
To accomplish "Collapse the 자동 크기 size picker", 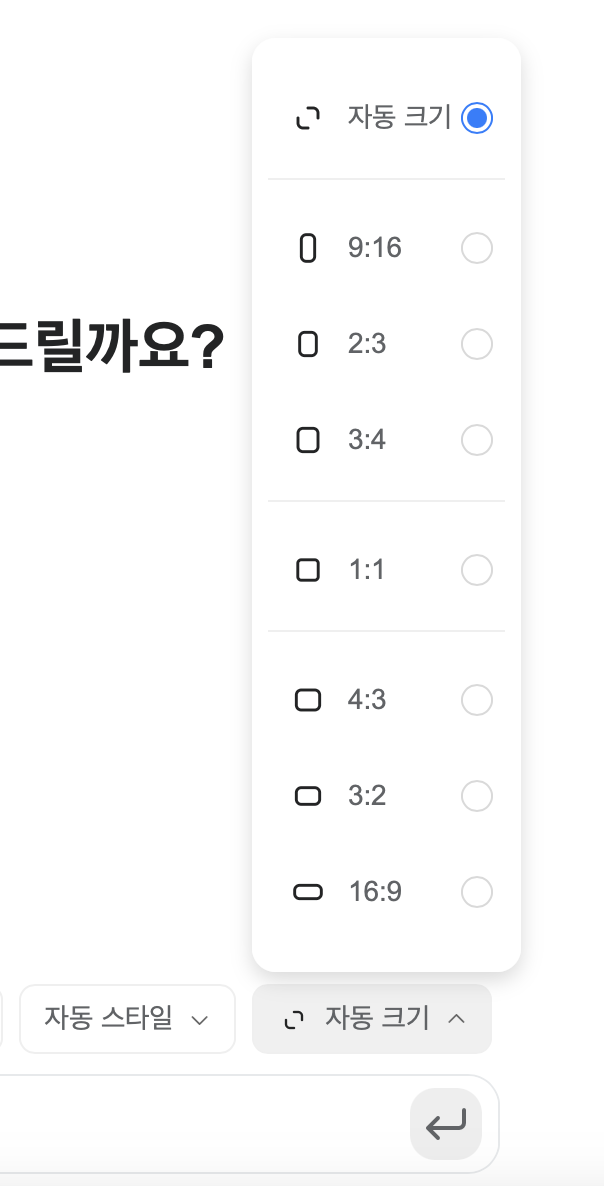I will pyautogui.click(x=371, y=1019).
